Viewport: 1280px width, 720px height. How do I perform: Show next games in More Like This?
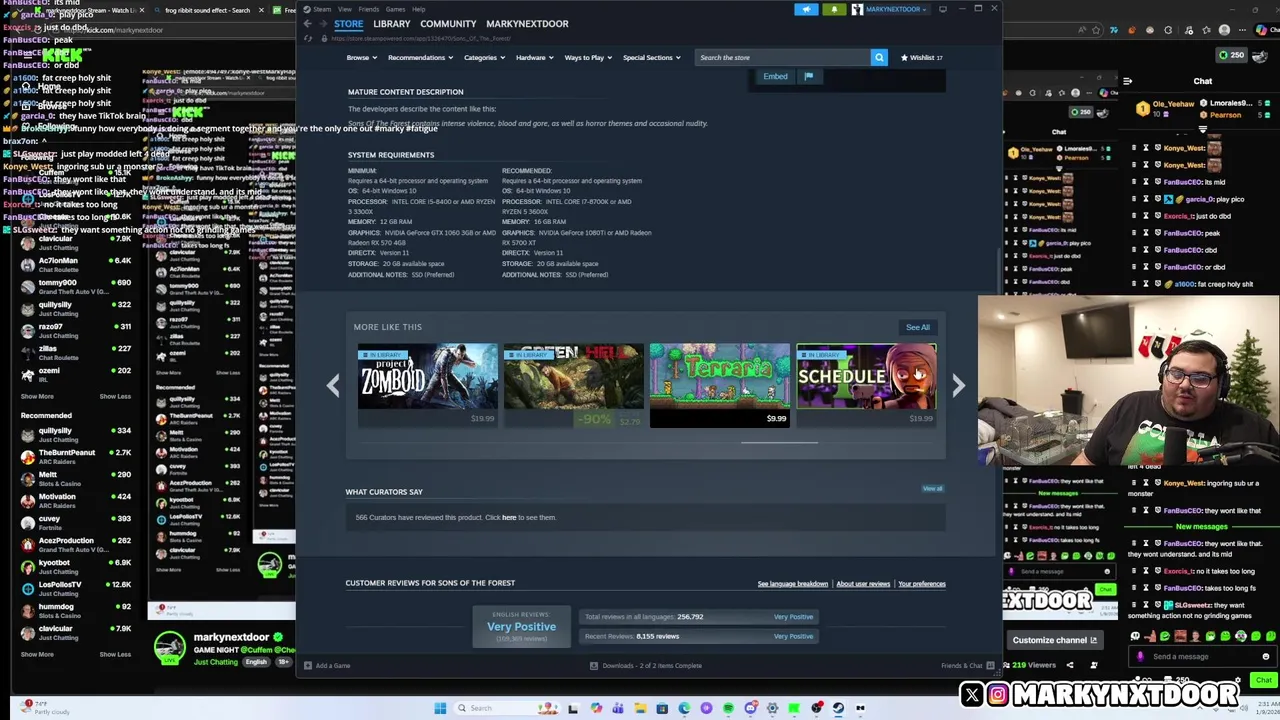coord(958,386)
